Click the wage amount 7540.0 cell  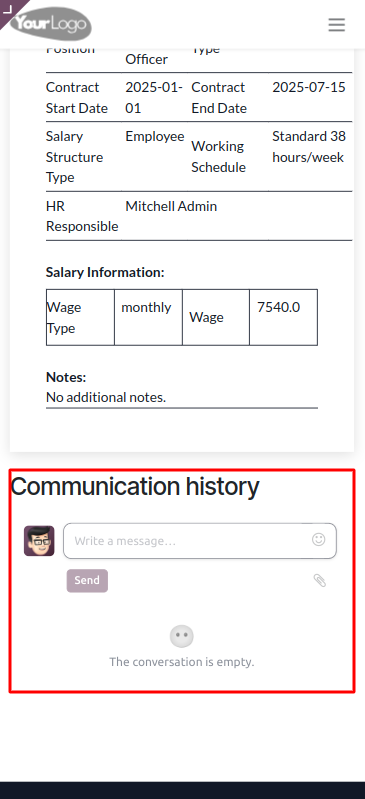point(283,317)
